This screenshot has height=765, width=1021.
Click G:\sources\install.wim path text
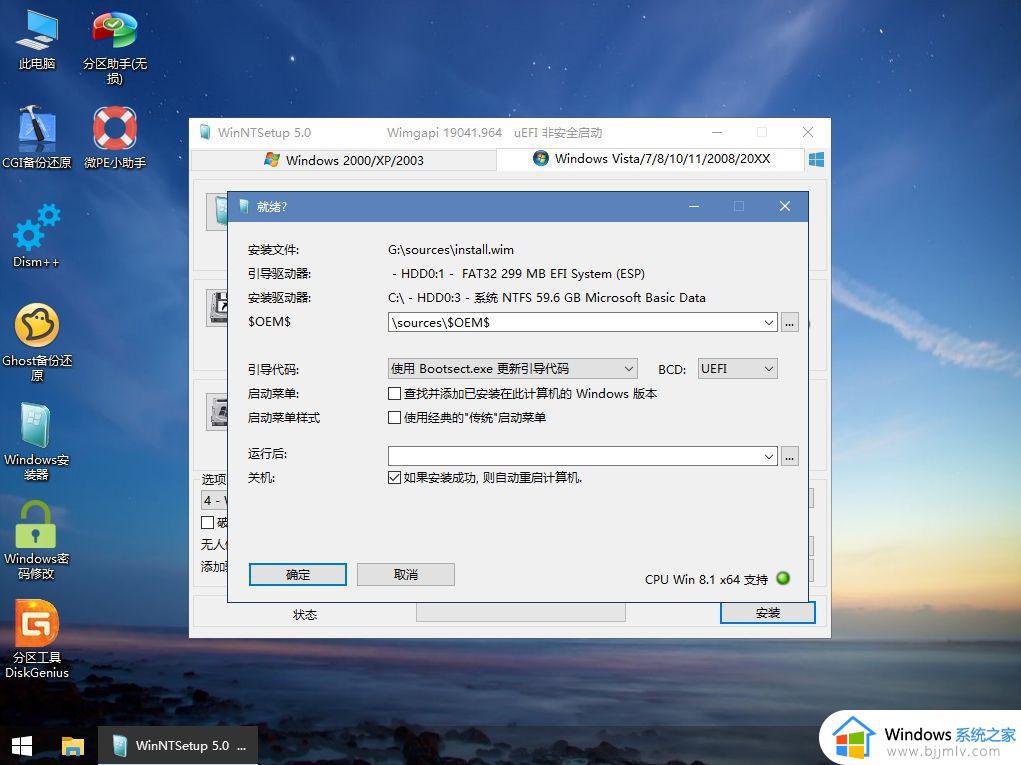click(x=451, y=249)
